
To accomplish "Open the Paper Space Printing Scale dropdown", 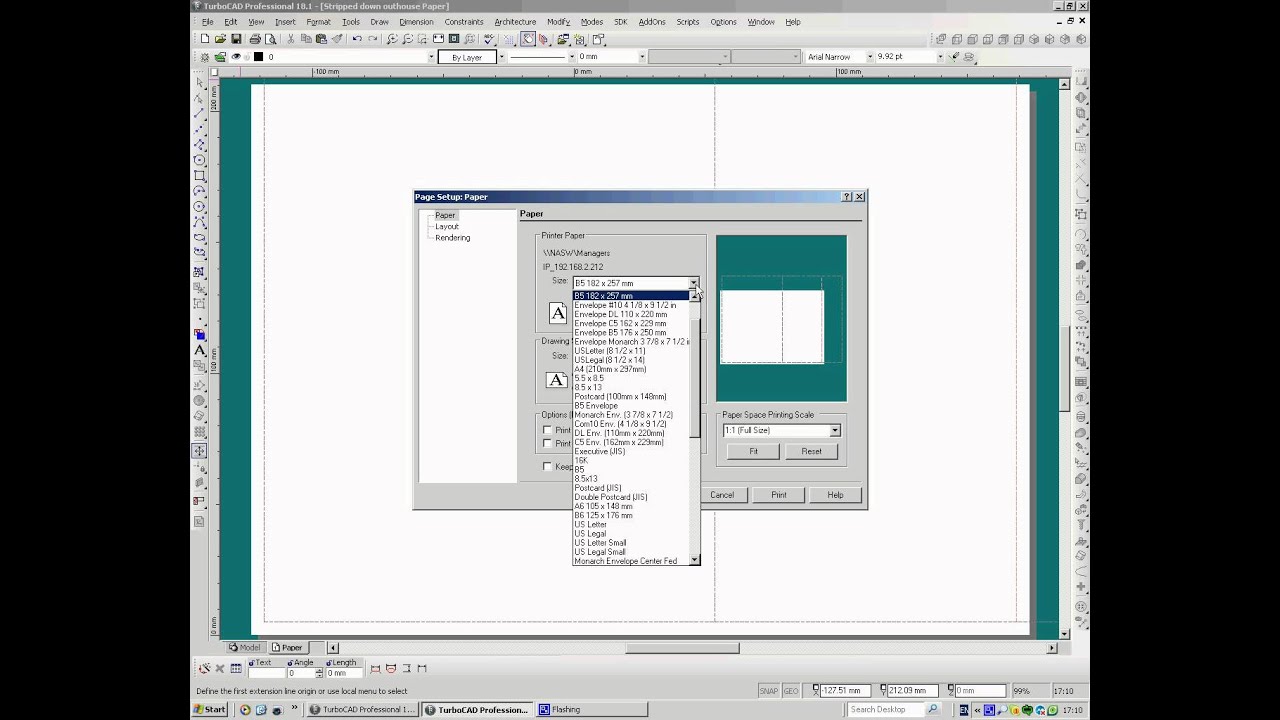I will (x=835, y=430).
